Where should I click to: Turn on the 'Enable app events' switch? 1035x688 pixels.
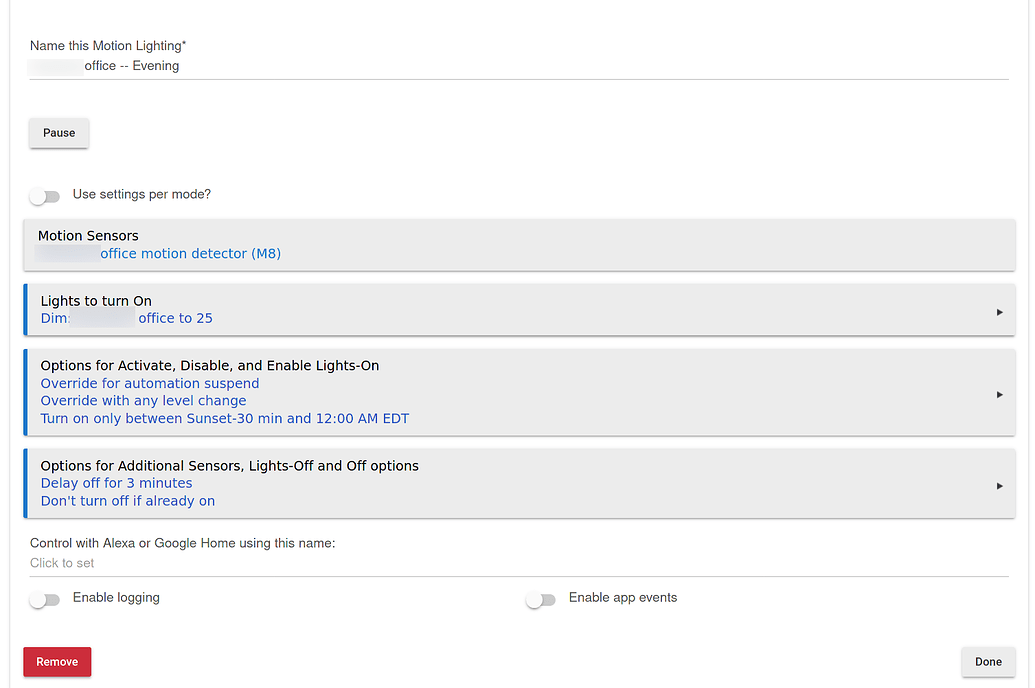click(540, 600)
